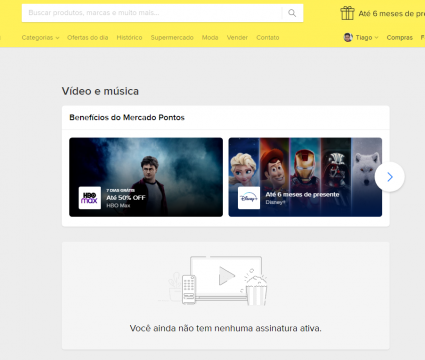425x360 pixels.
Task: Open the Vender page
Action: pos(237,38)
